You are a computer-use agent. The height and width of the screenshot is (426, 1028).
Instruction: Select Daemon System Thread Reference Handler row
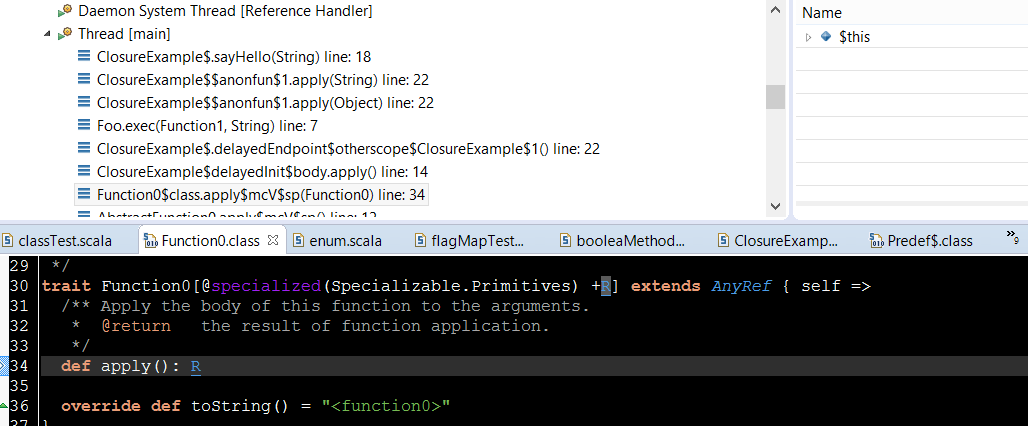tap(225, 11)
